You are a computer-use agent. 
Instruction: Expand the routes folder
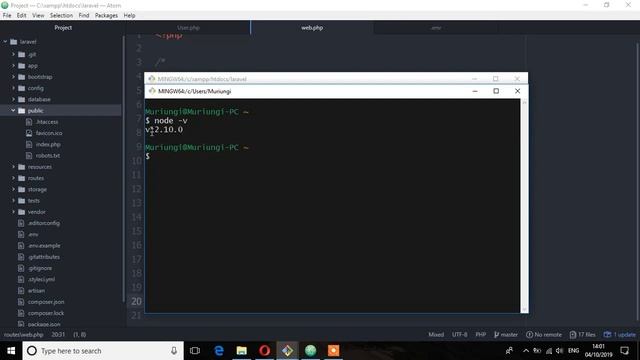tap(13, 178)
